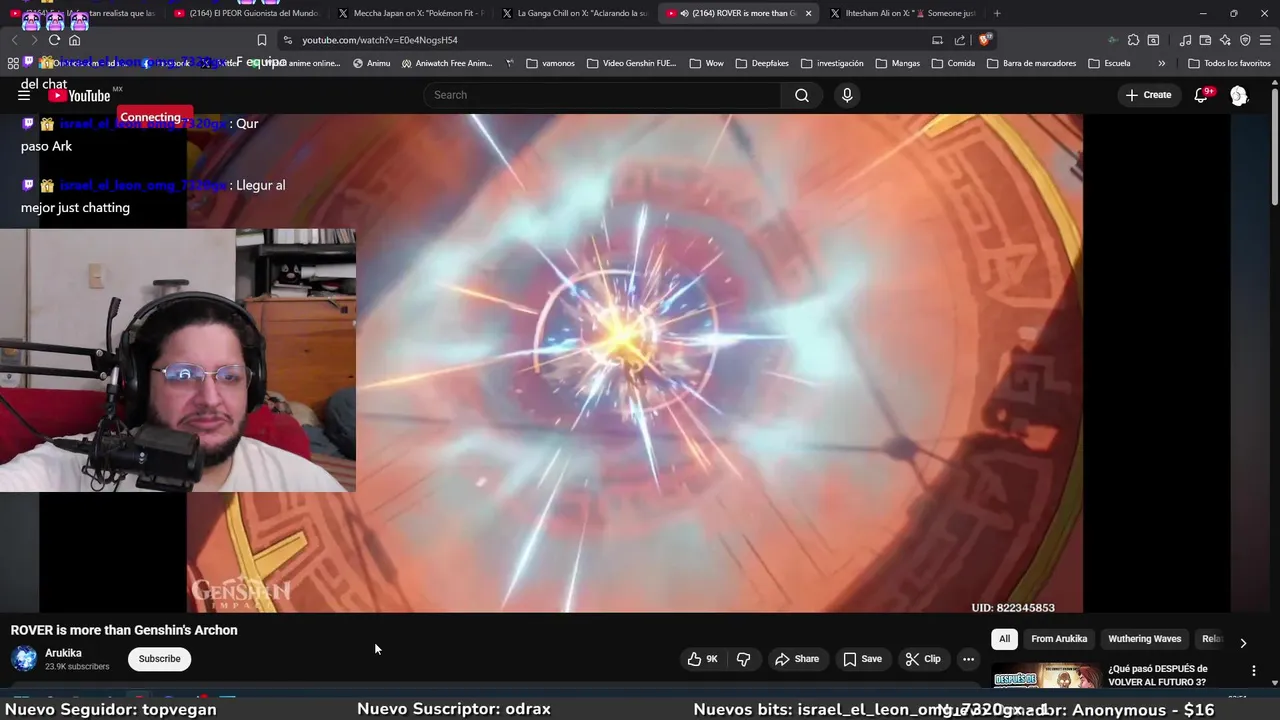Open the Brave wallet icon
The width and height of the screenshot is (1280, 720).
tap(1205, 40)
